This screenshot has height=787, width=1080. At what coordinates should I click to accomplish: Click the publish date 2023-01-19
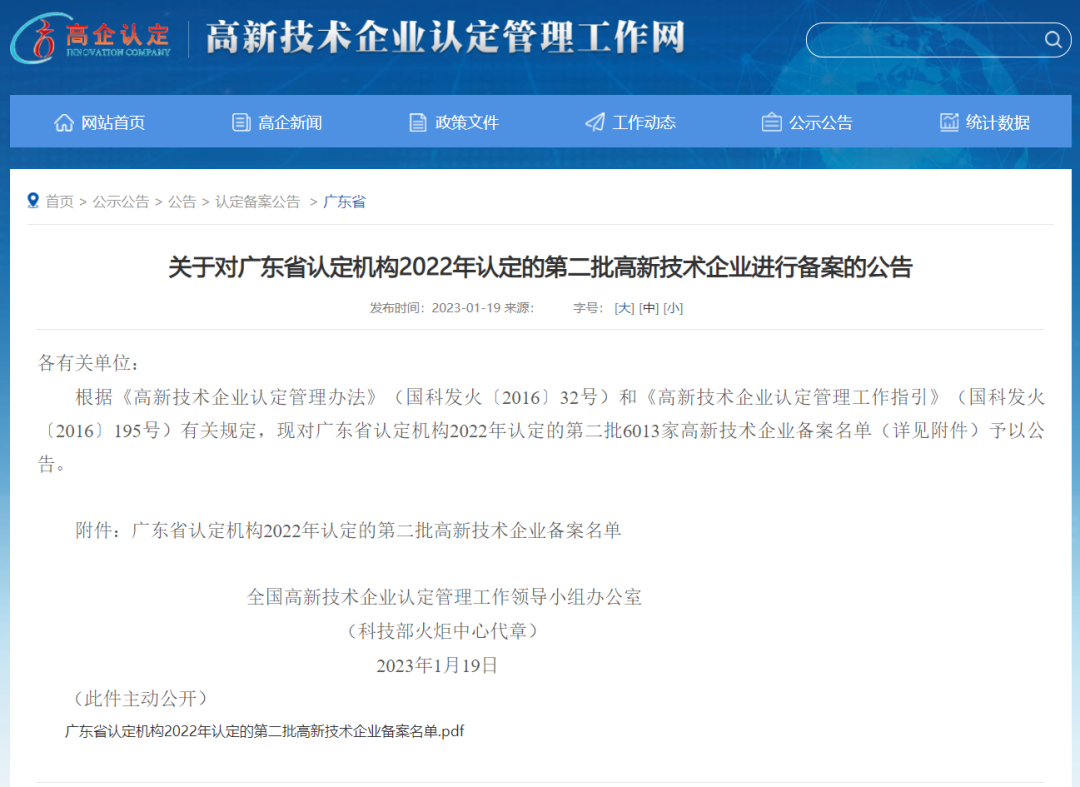(x=466, y=308)
